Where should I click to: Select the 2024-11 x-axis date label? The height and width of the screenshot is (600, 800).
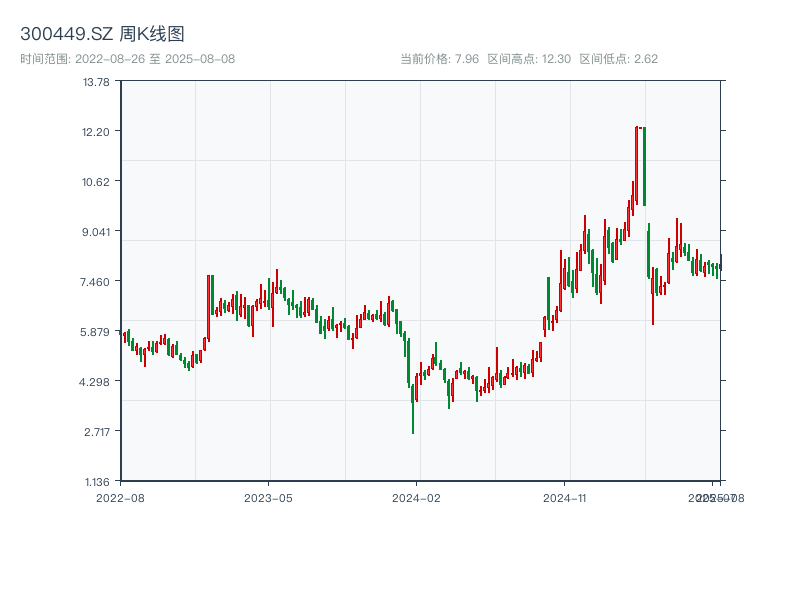pyautogui.click(x=565, y=497)
